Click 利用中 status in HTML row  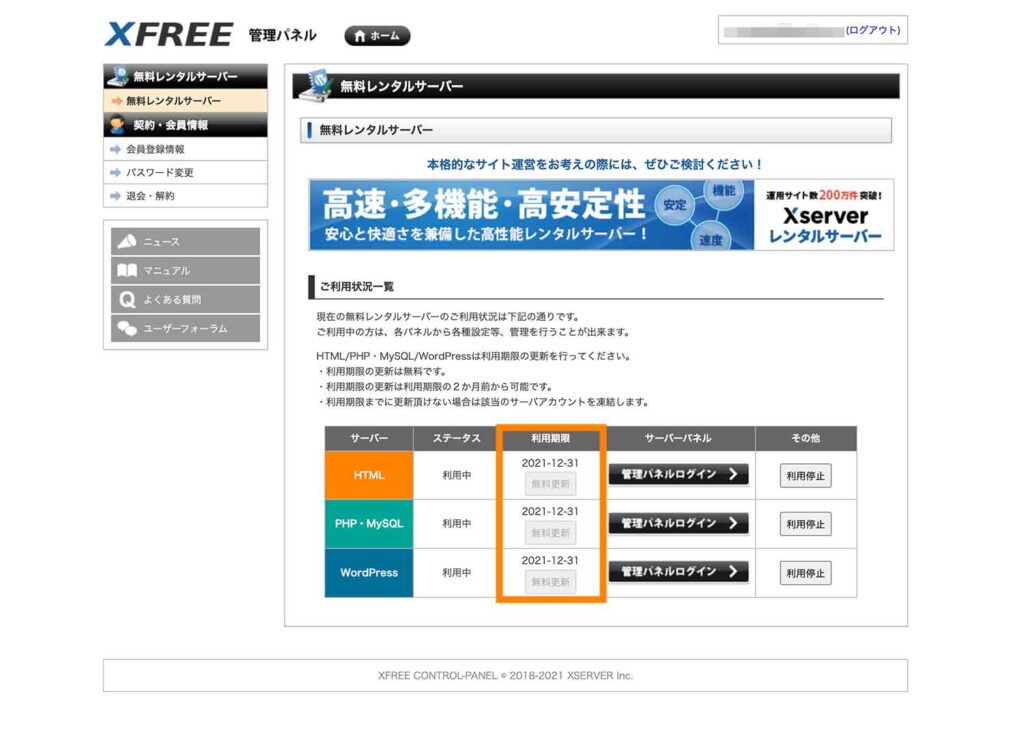click(456, 476)
